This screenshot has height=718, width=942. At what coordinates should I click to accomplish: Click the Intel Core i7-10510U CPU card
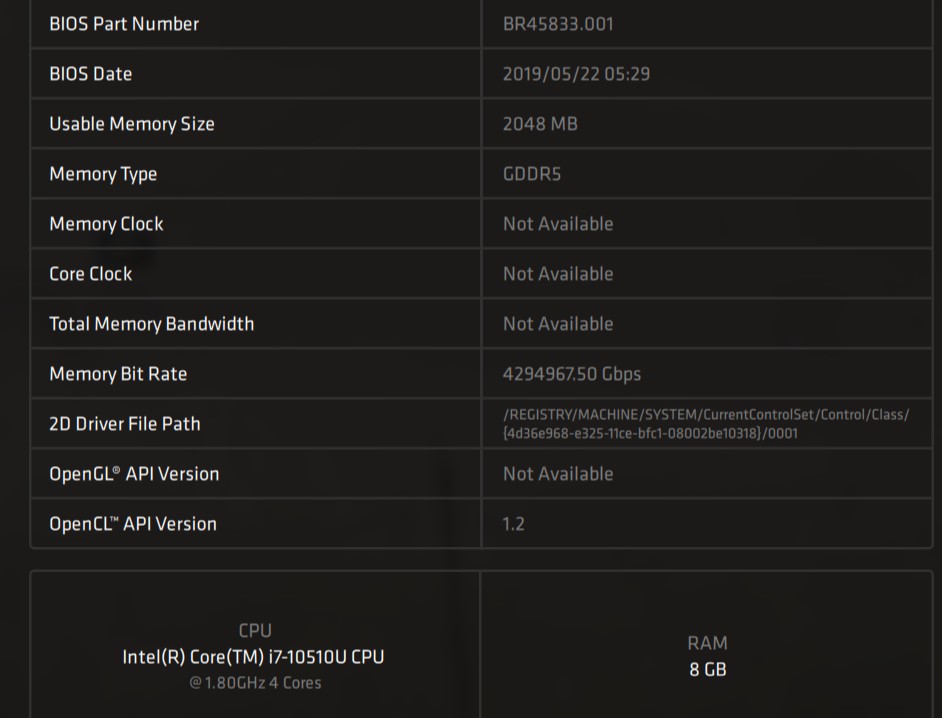pyautogui.click(x=254, y=656)
